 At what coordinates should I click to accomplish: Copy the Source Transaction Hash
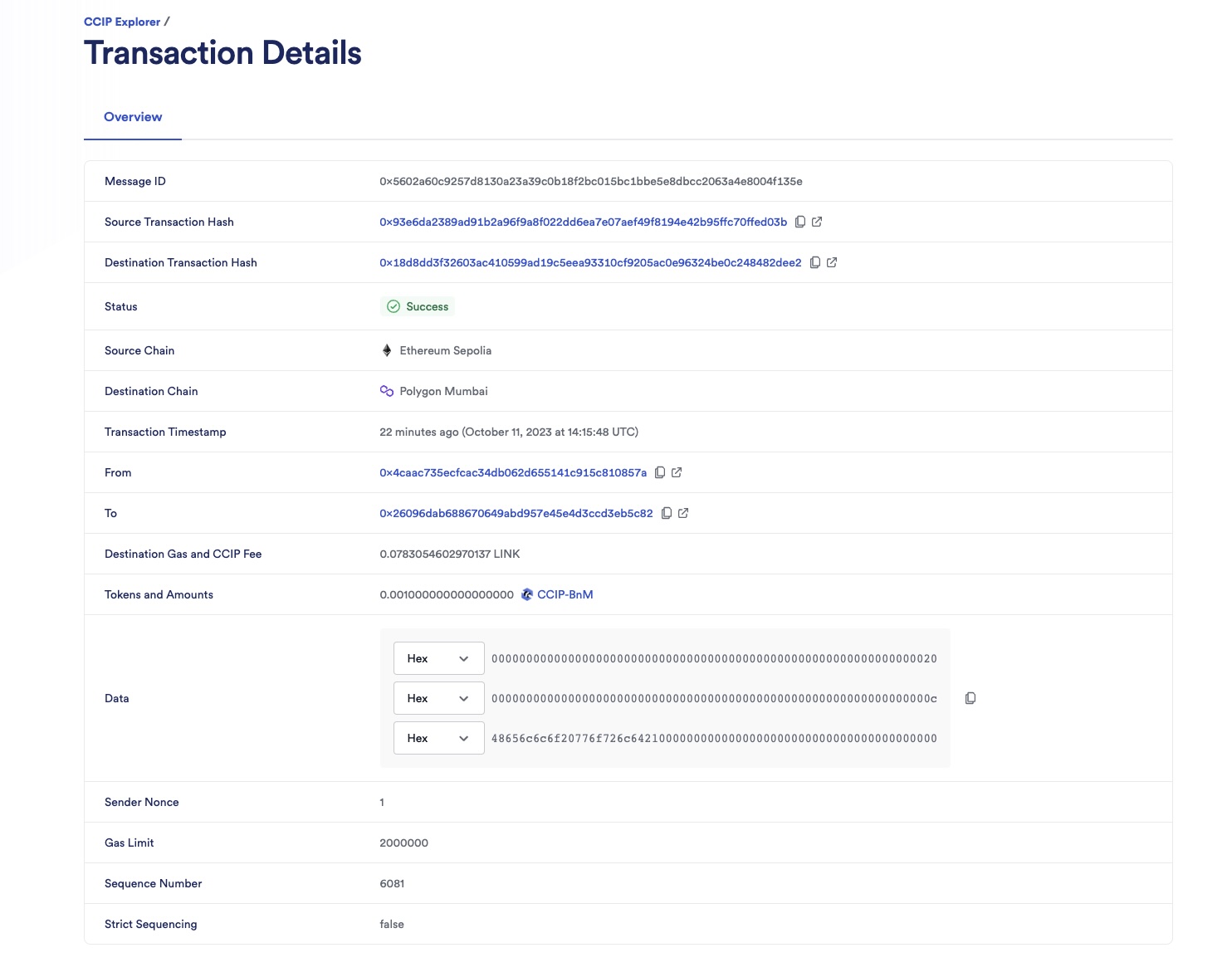(x=800, y=222)
